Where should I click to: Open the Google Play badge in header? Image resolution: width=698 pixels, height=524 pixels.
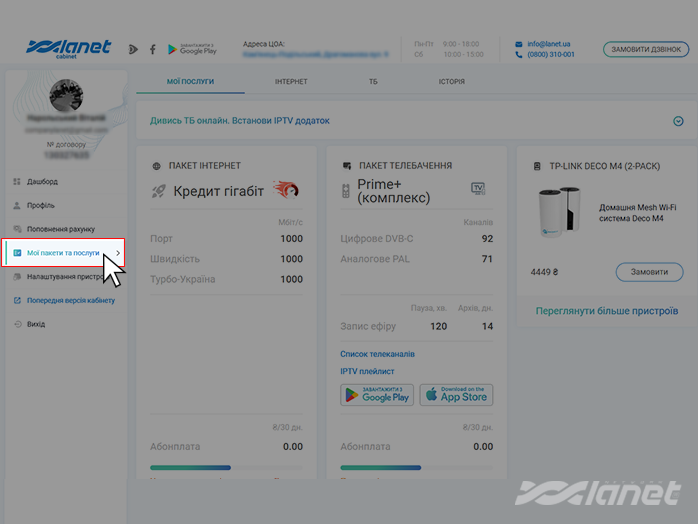tap(192, 49)
